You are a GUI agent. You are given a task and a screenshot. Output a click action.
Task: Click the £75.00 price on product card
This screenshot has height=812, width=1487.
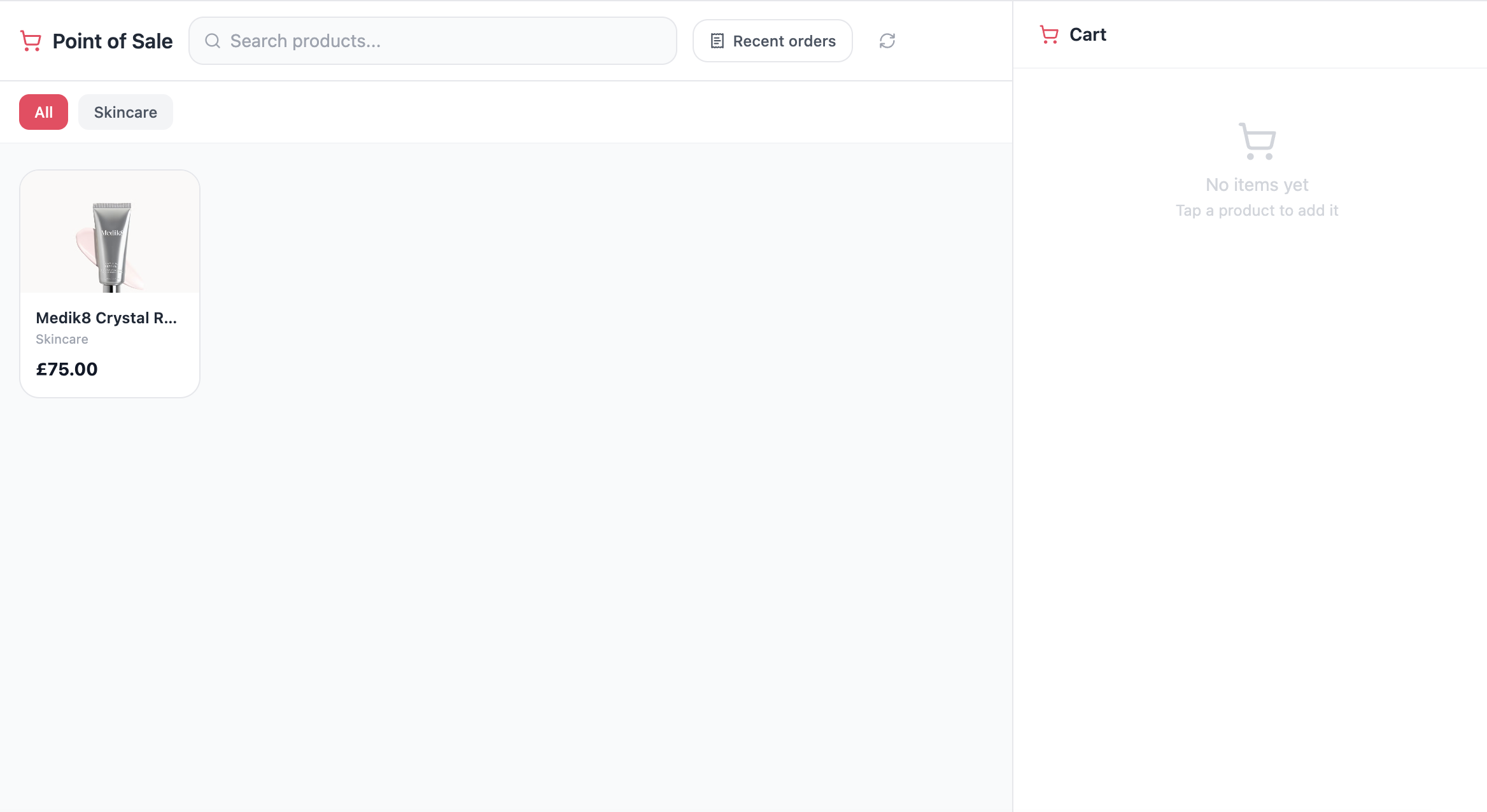pos(67,369)
